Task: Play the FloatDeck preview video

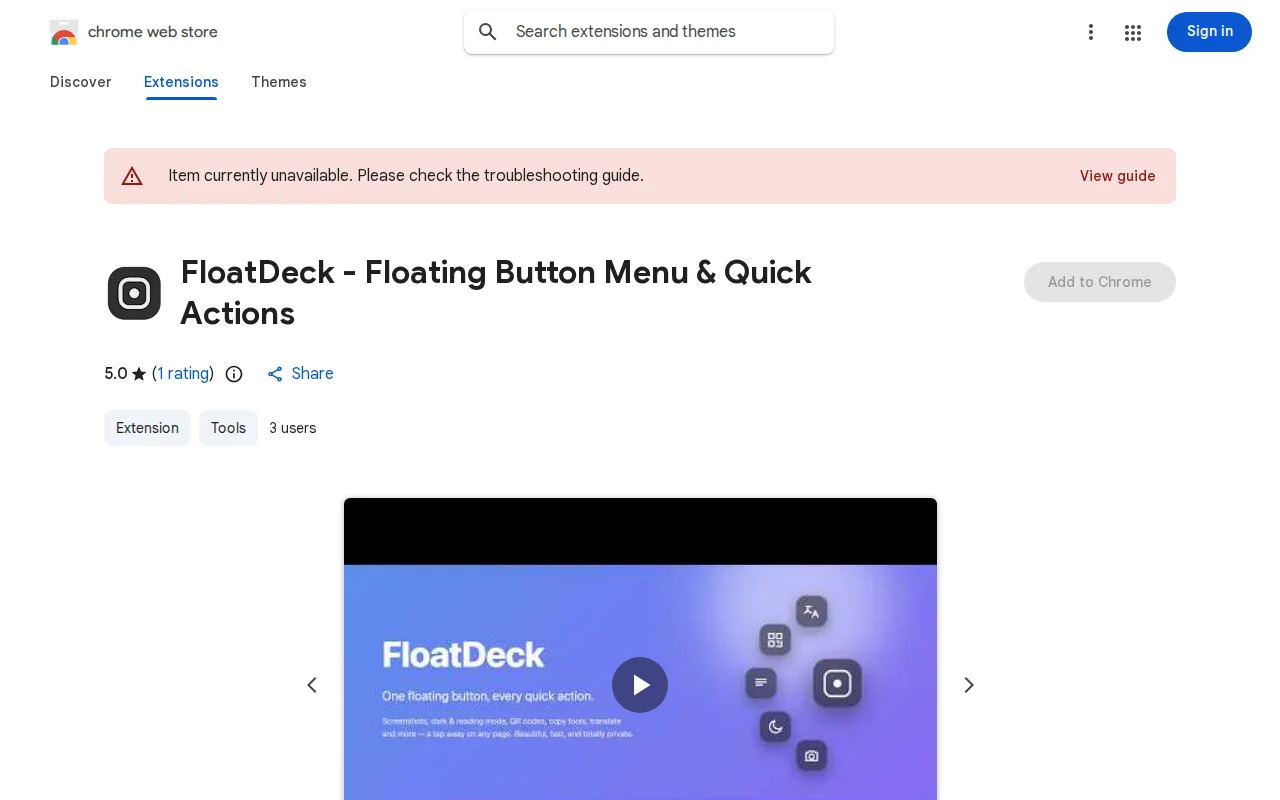Action: (640, 685)
